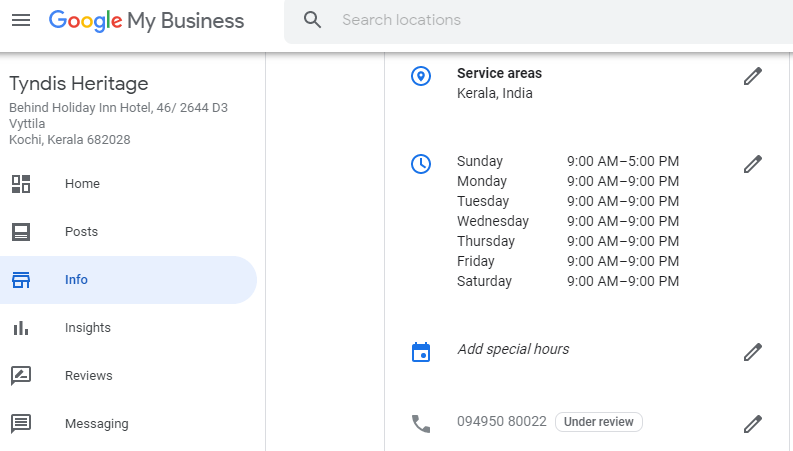This screenshot has height=451, width=793.
Task: Click the special hours calendar icon
Action: (421, 352)
